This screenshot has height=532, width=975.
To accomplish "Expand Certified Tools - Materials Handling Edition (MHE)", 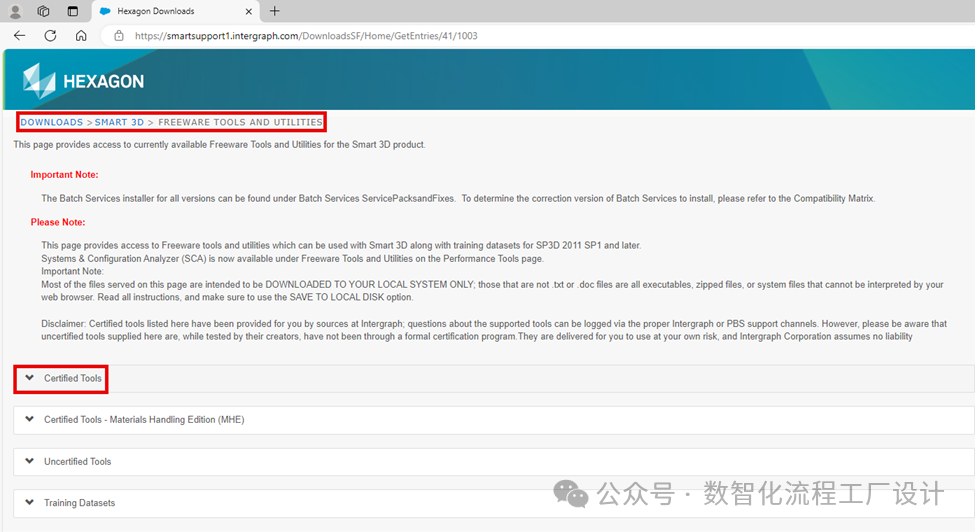I will (x=494, y=420).
